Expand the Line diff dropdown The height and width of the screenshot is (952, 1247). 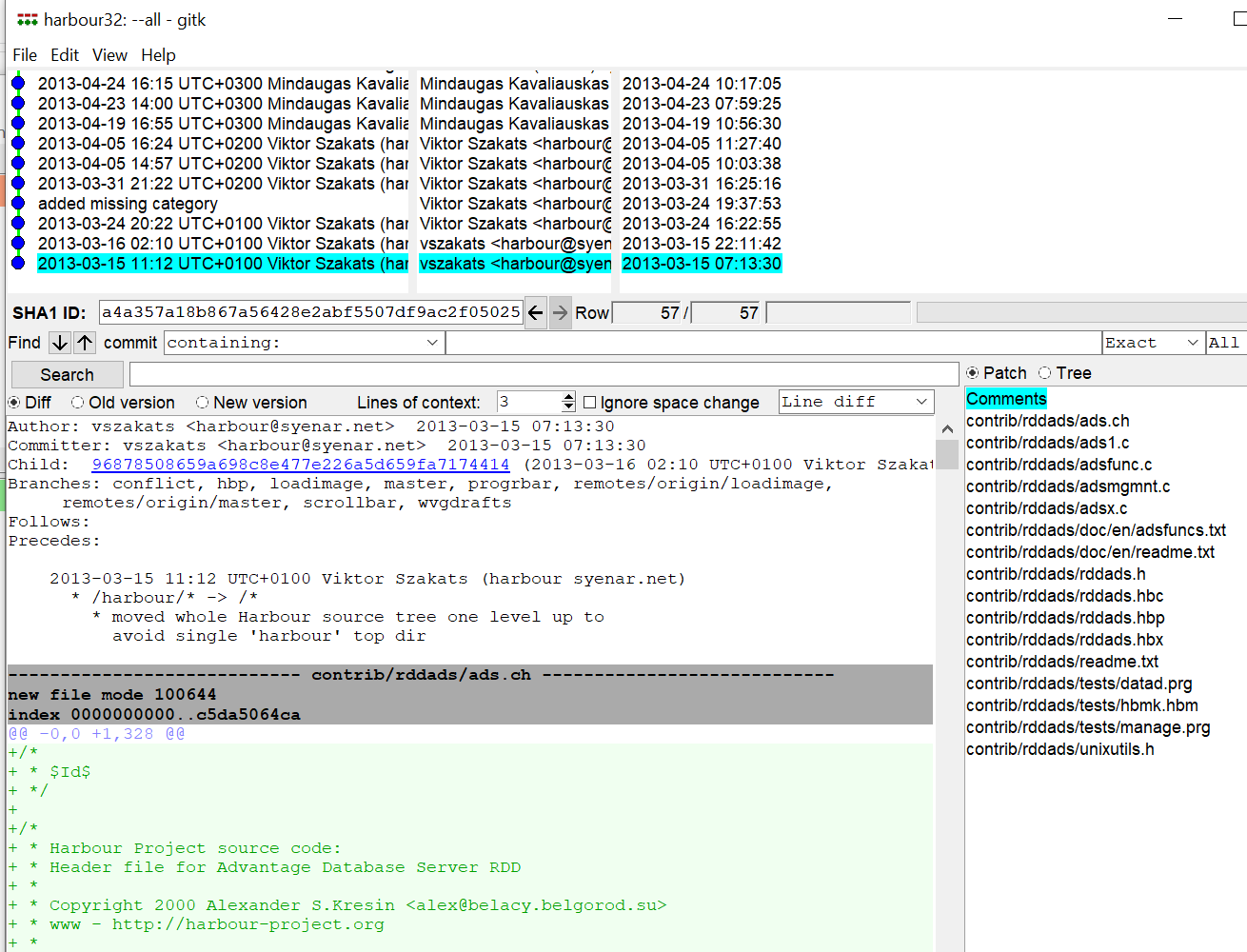click(920, 402)
